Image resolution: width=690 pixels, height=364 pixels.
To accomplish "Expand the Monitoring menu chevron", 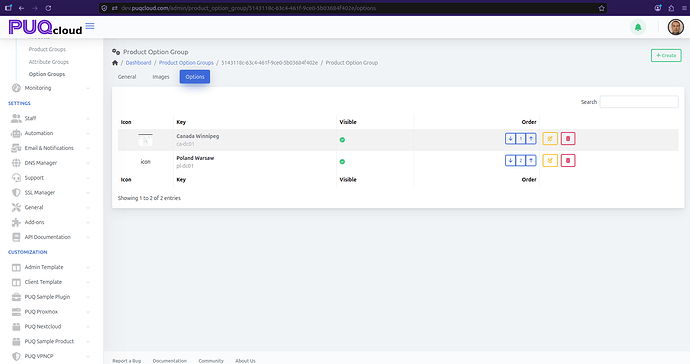I will pyautogui.click(x=88, y=88).
